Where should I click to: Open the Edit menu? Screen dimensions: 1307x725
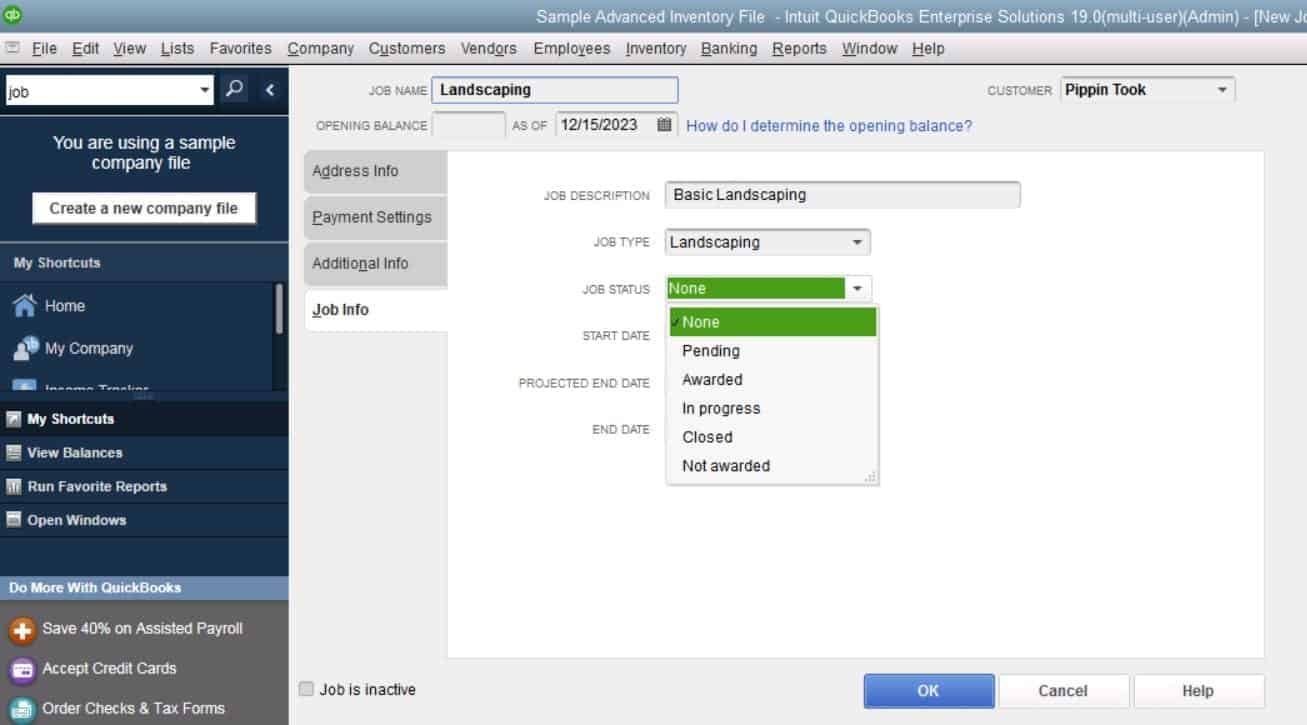pyautogui.click(x=85, y=48)
